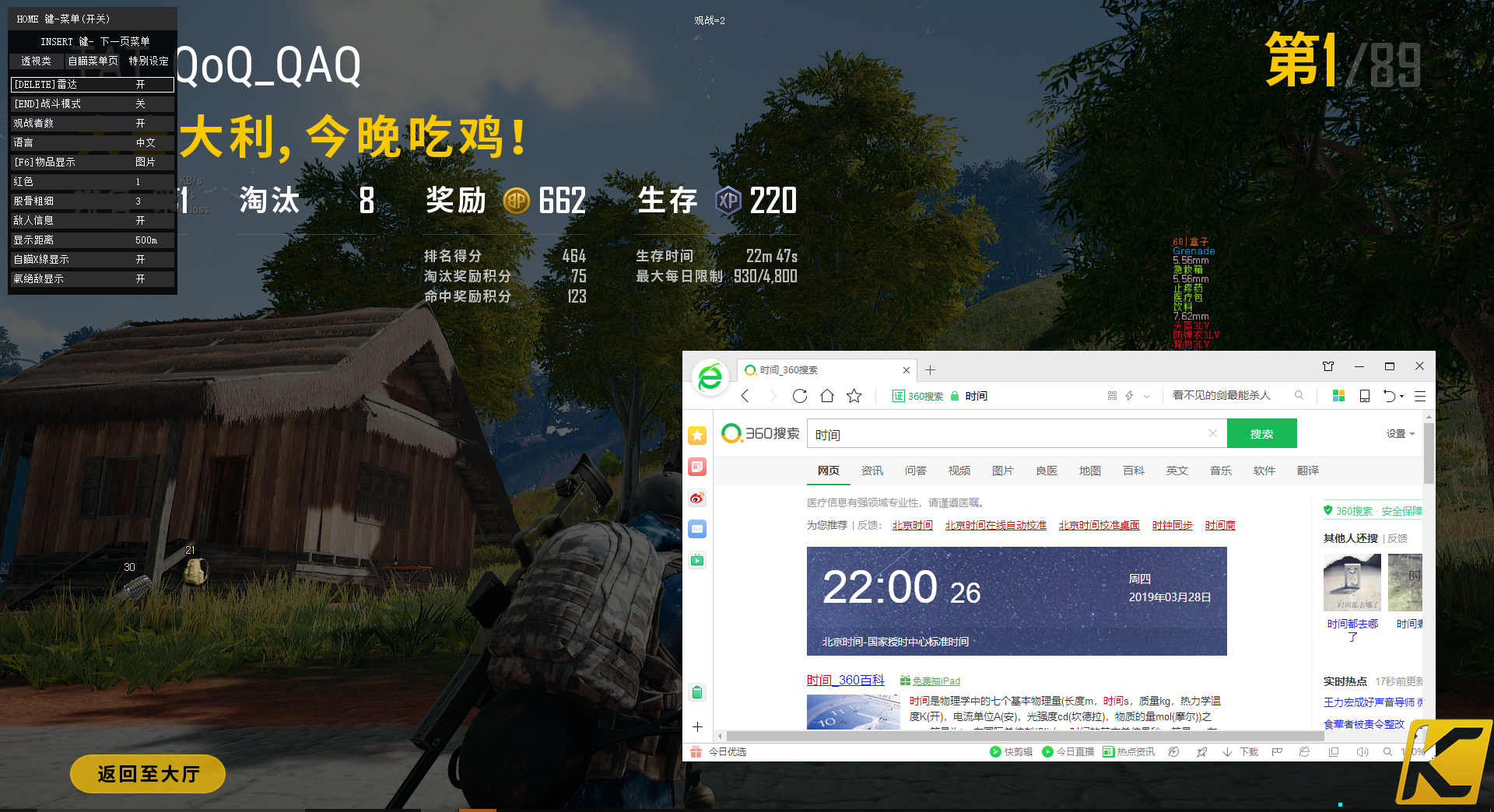Select the 视频 search category tab
1494x812 pixels.
tap(959, 471)
